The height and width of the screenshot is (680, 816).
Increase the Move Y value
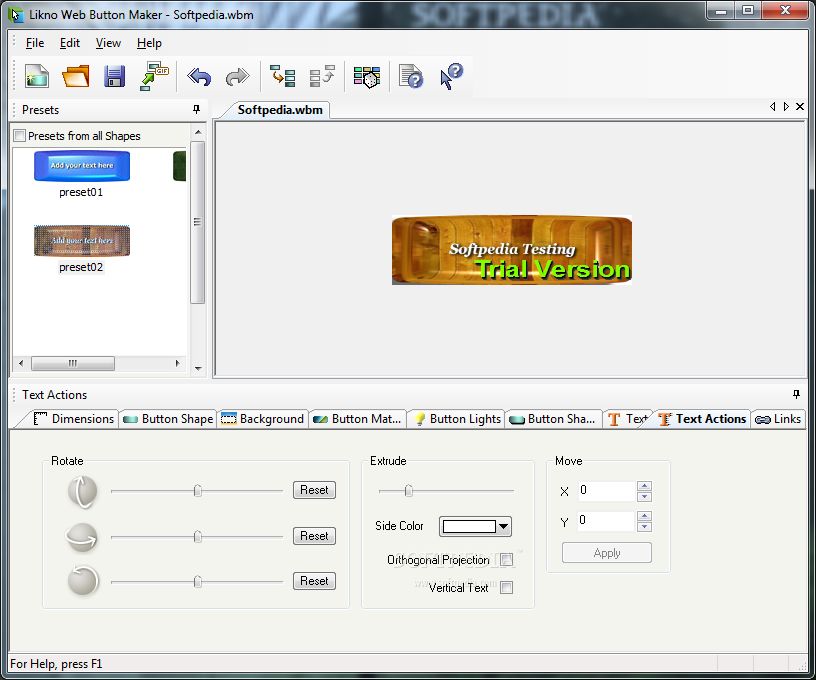tap(644, 516)
